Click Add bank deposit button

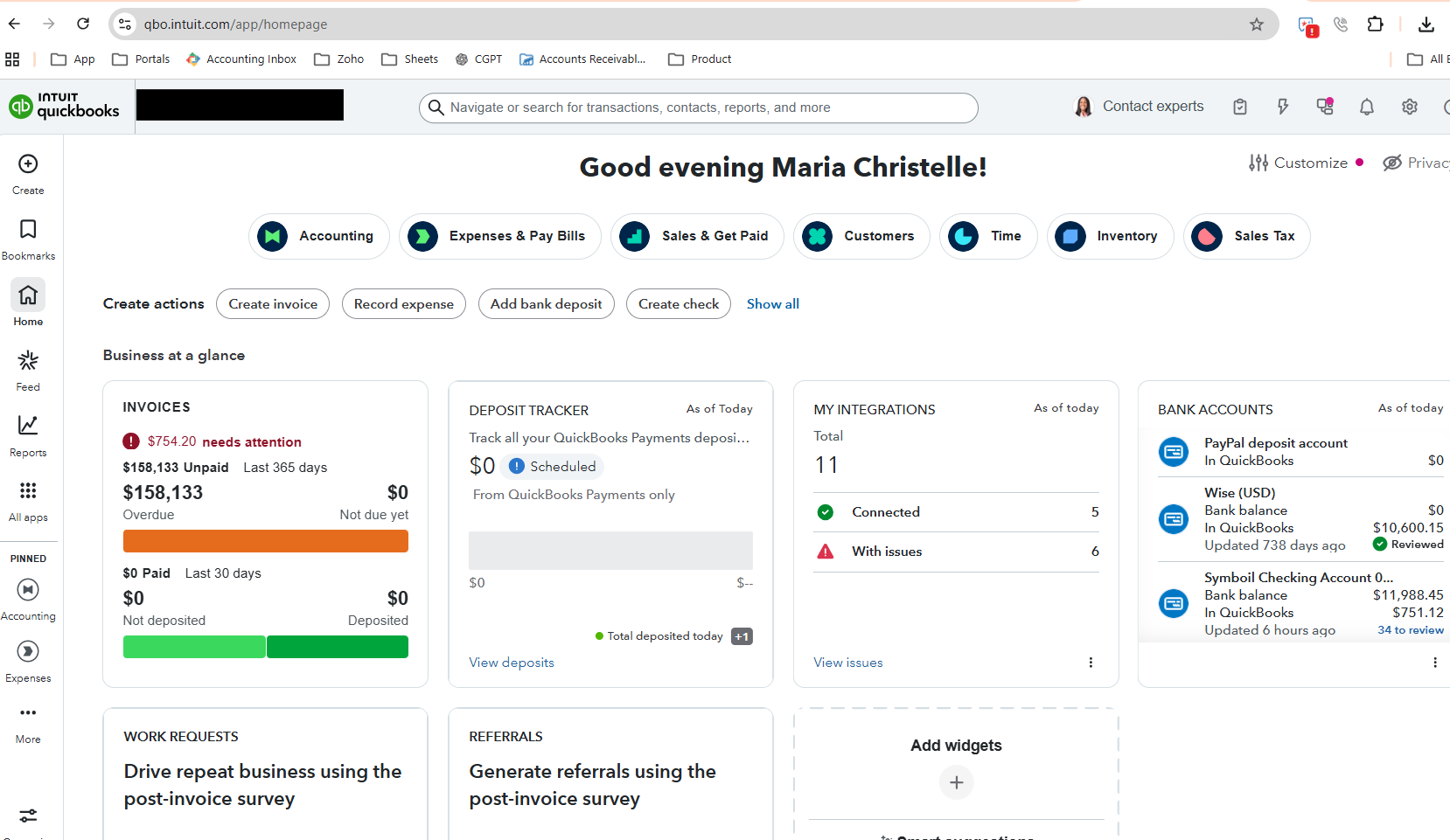coord(547,304)
